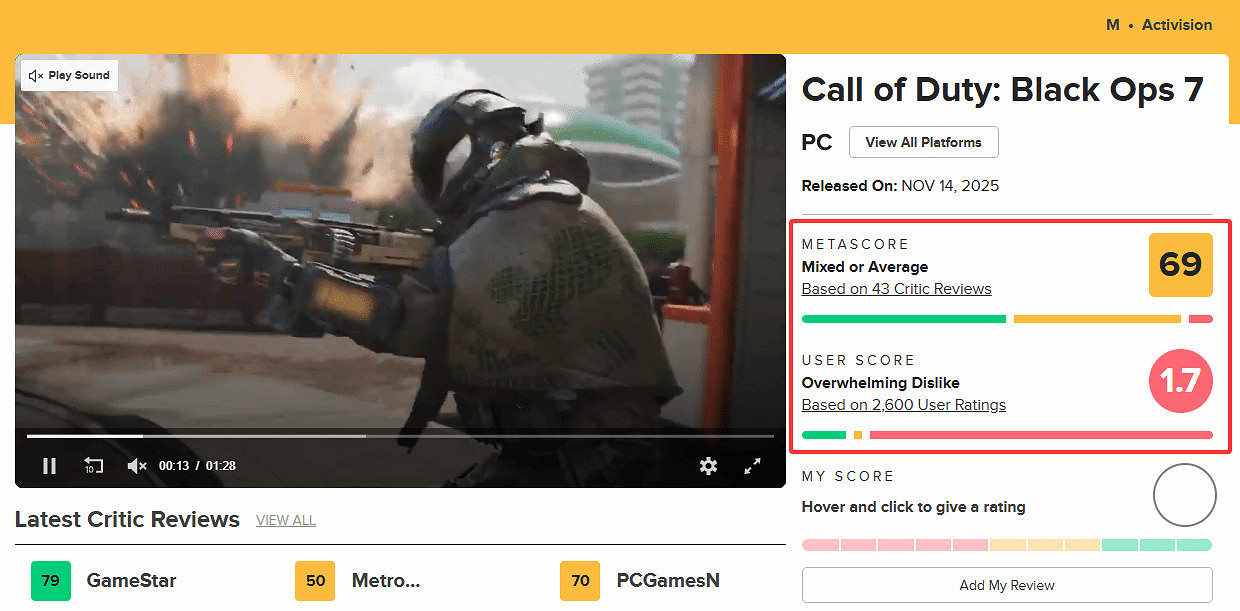Viewport: 1240px width, 611px height.
Task: Select PCGamesN's 70 score badge
Action: coord(580,581)
